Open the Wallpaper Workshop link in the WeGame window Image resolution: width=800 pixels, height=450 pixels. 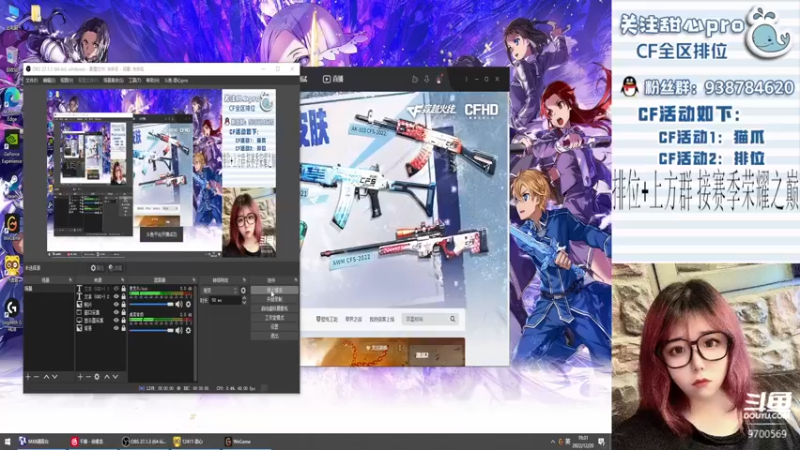tap(327, 319)
